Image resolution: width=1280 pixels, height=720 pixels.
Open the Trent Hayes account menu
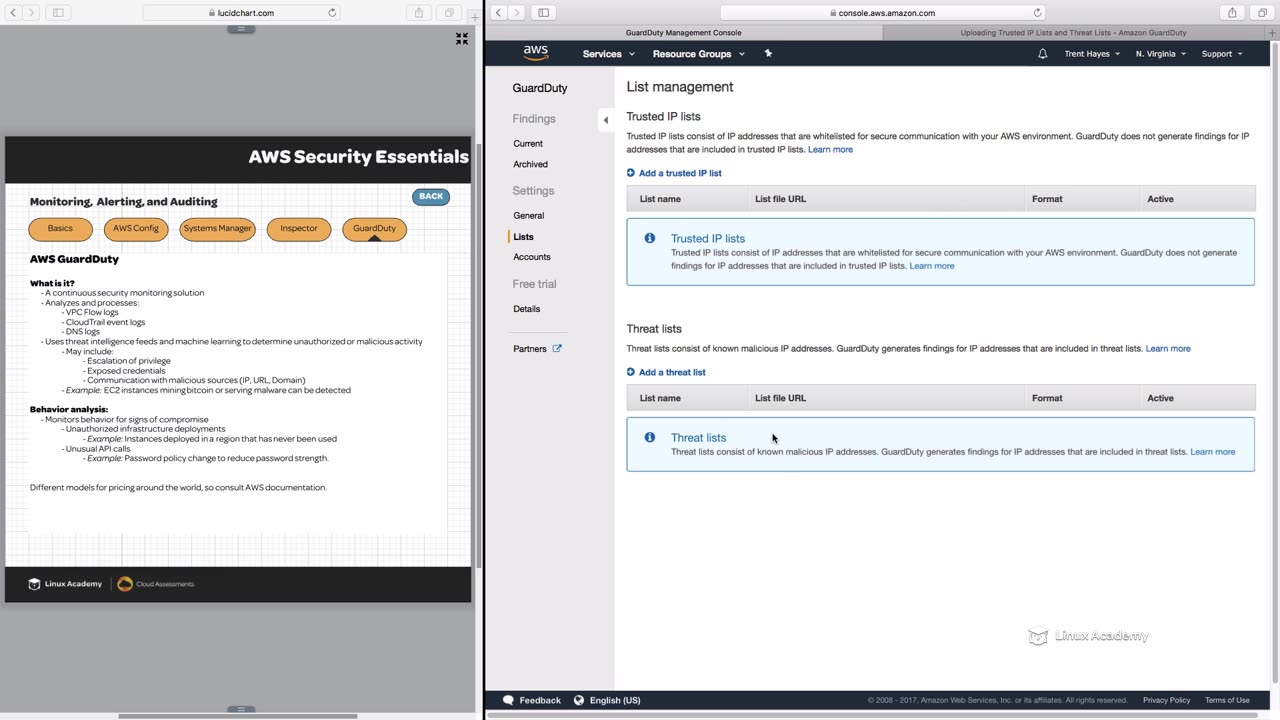tap(1092, 54)
